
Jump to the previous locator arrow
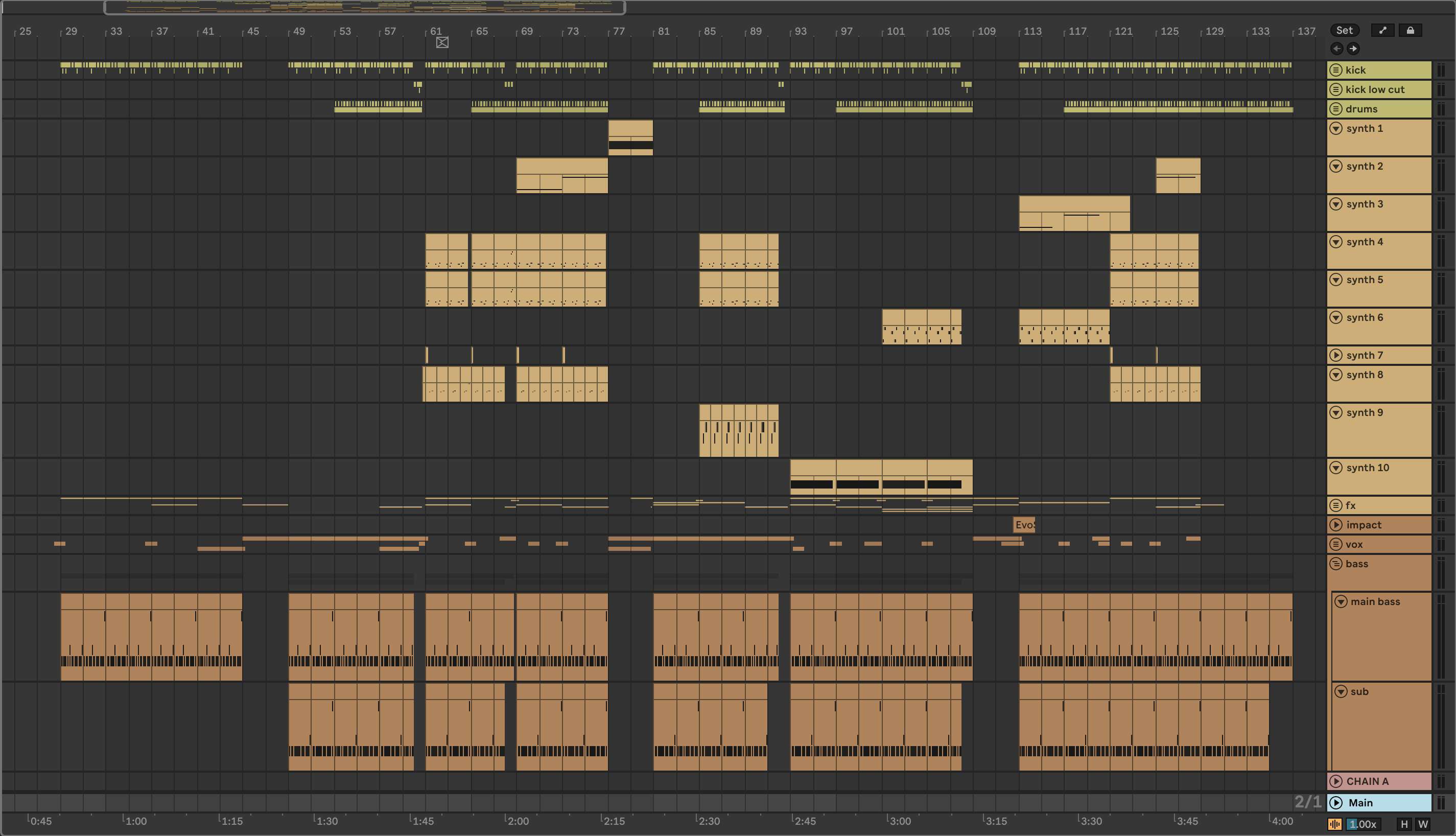[1336, 49]
